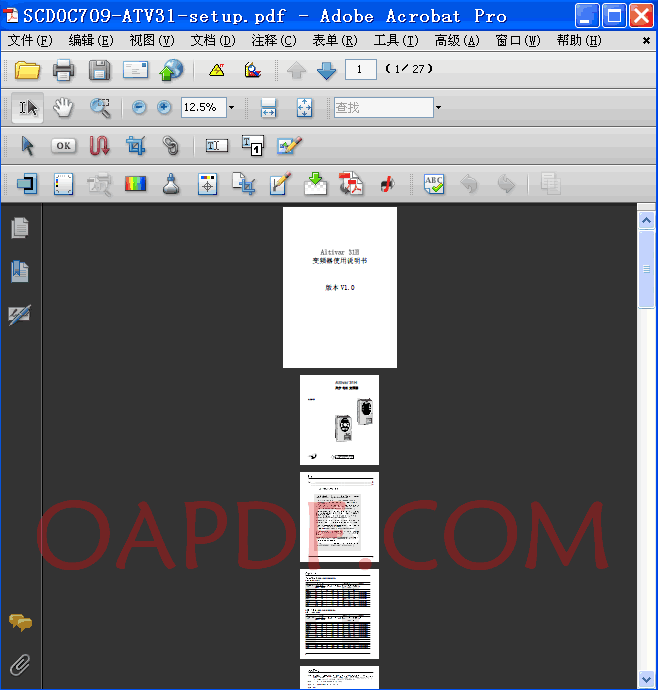Zoom in with the plus button

click(x=164, y=107)
